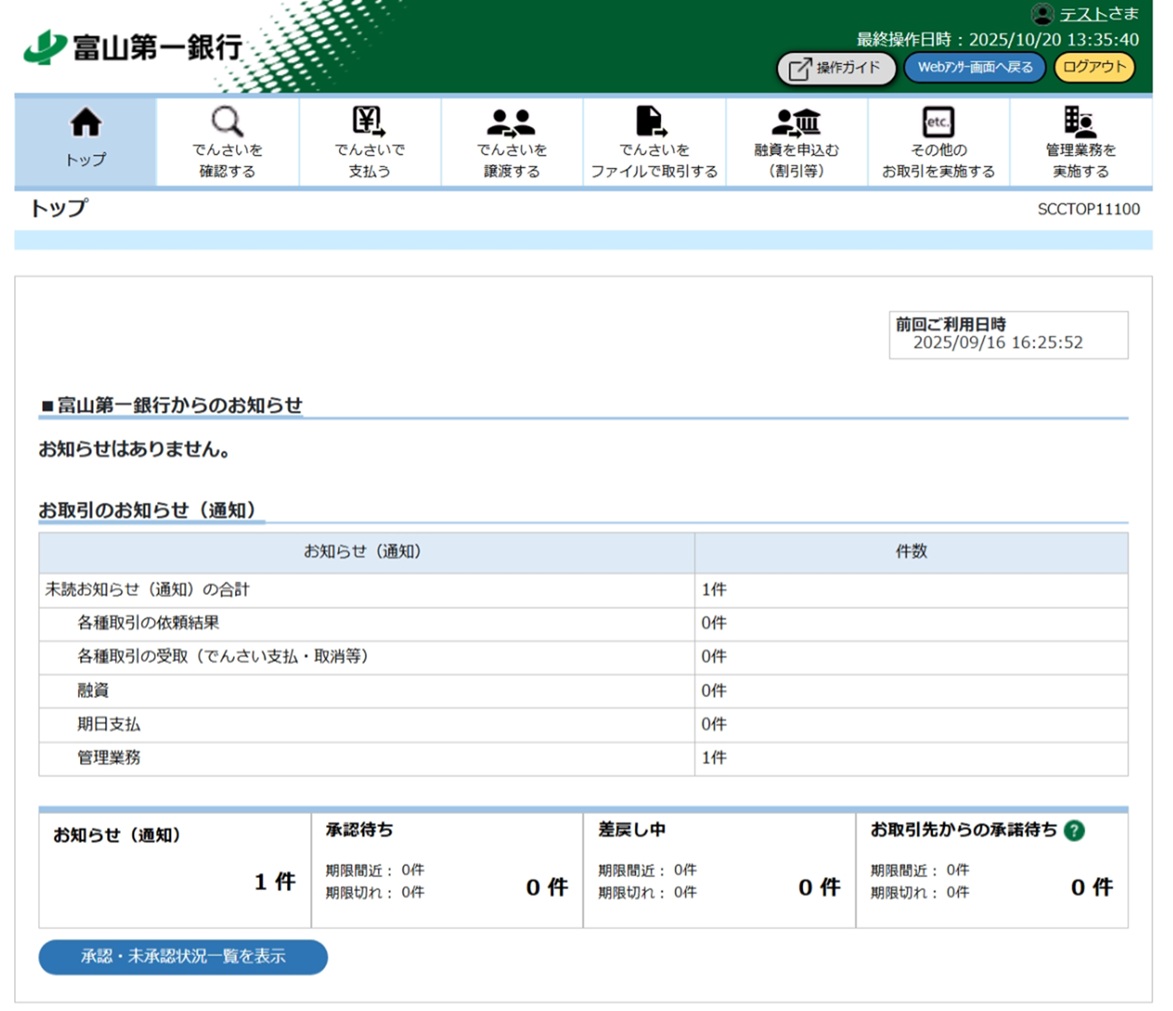Click the Top home icon

(x=86, y=122)
